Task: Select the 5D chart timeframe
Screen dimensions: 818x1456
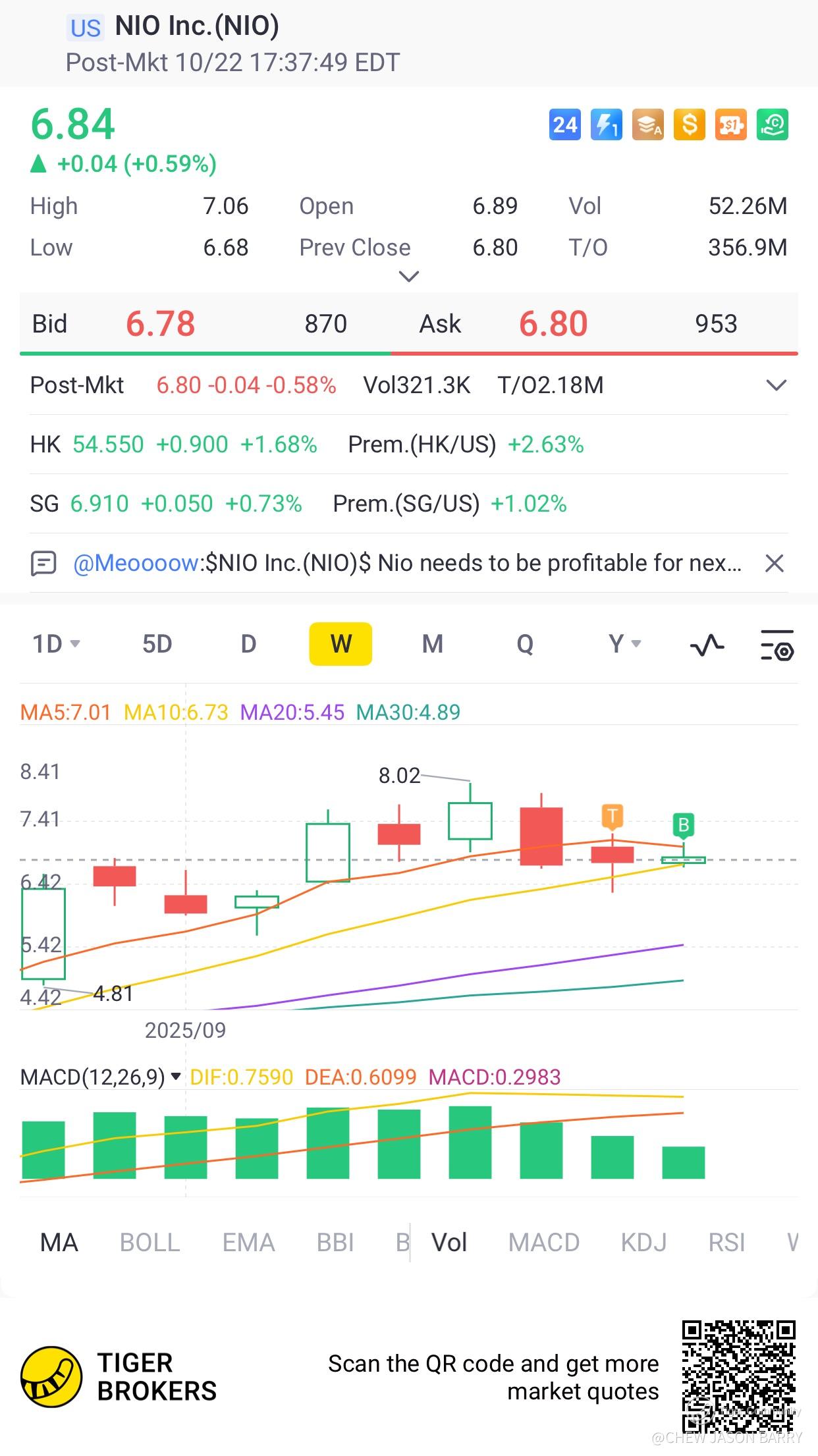Action: pos(157,644)
